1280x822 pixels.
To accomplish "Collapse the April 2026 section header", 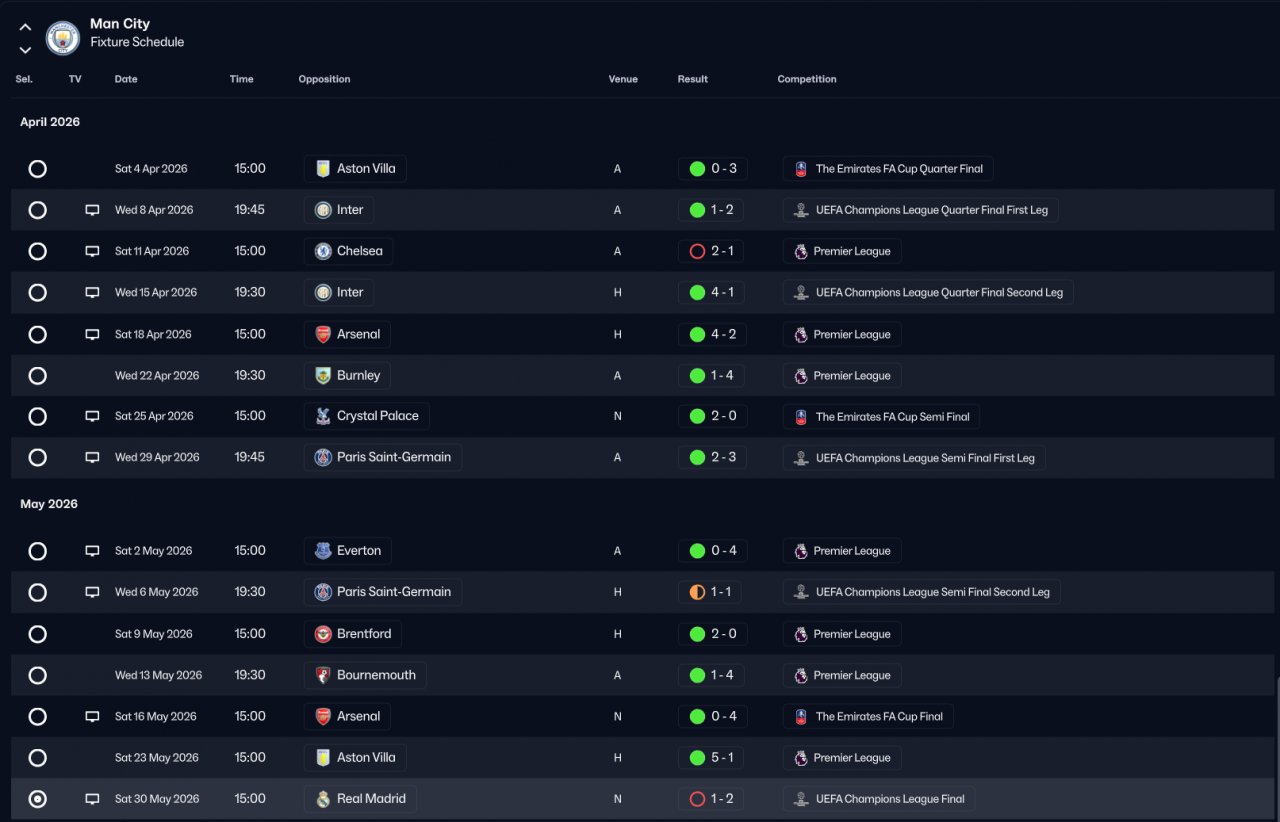I will pyautogui.click(x=50, y=122).
